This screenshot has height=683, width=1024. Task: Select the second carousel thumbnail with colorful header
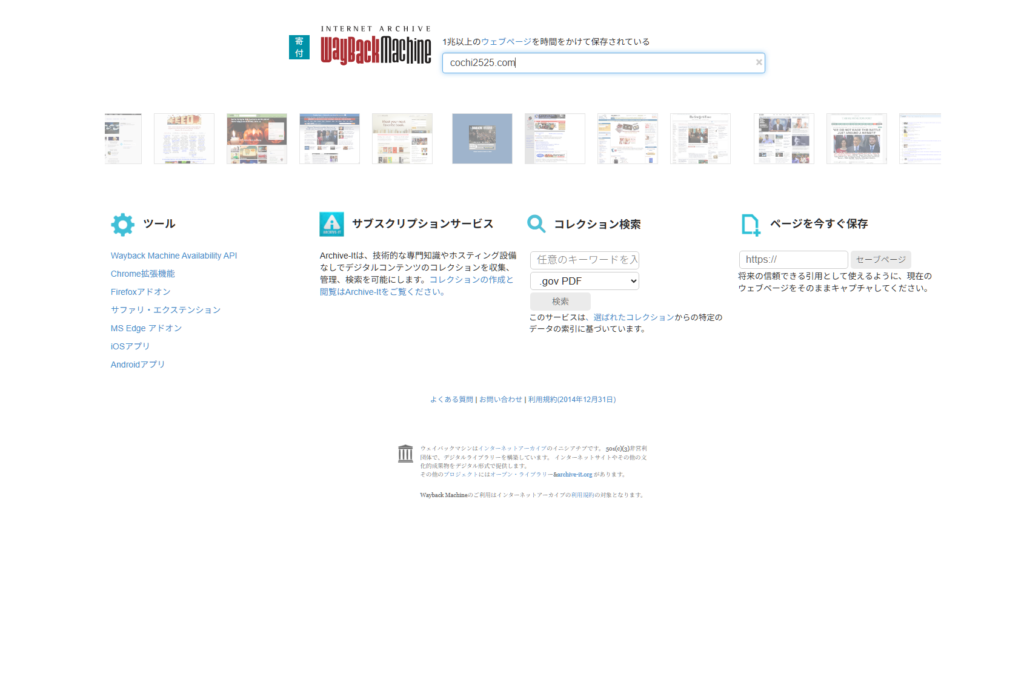(x=184, y=139)
